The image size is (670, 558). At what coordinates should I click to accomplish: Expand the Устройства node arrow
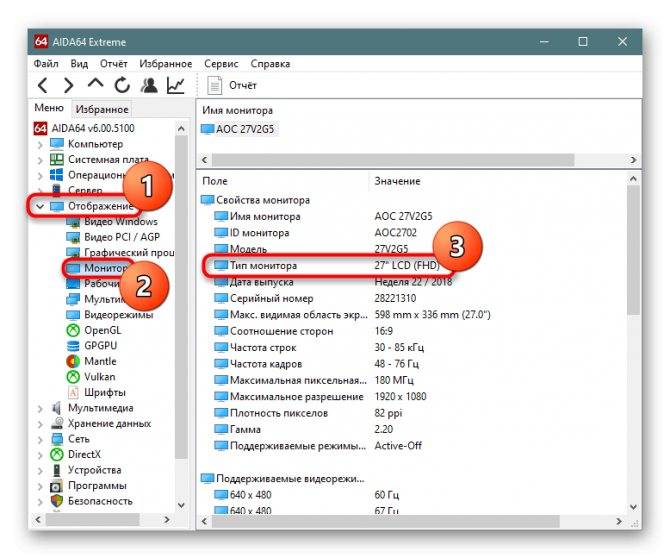(40, 471)
